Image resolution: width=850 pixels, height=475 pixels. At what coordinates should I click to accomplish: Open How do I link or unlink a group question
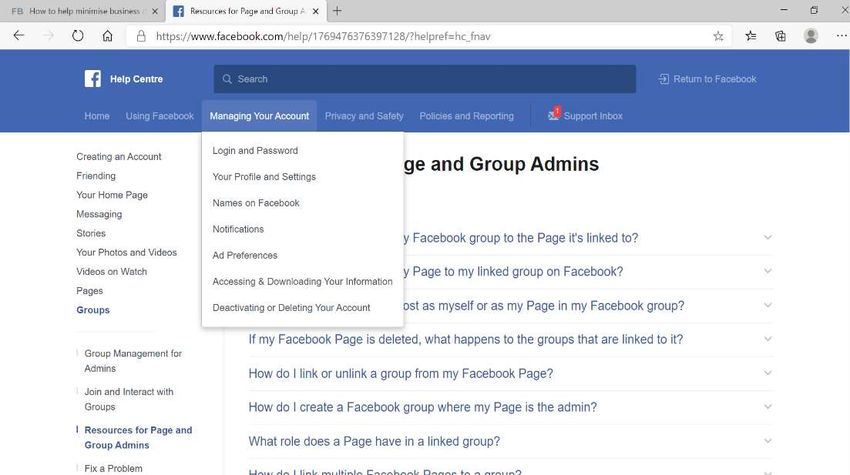click(x=401, y=374)
